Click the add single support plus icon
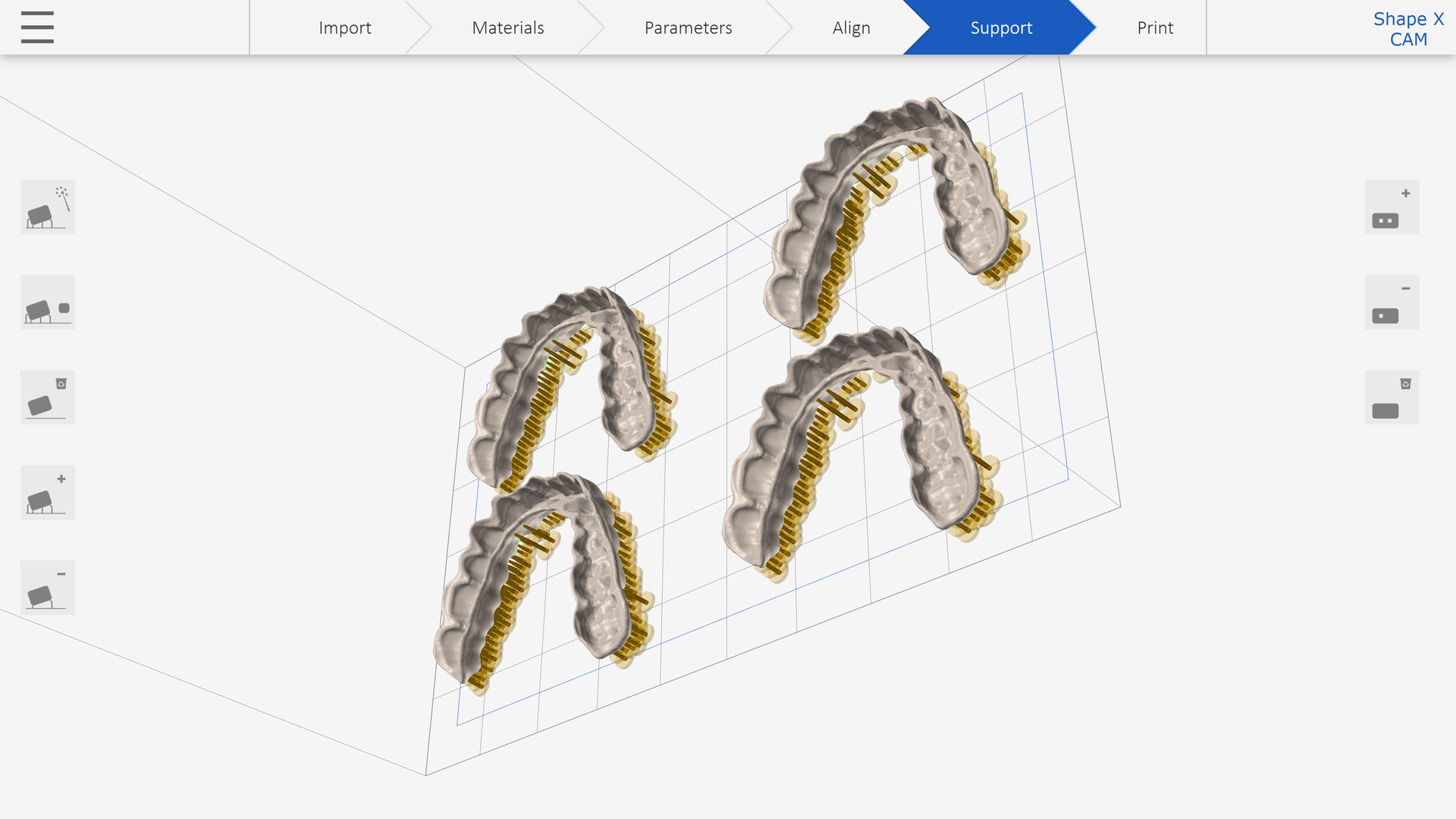 [x=48, y=492]
